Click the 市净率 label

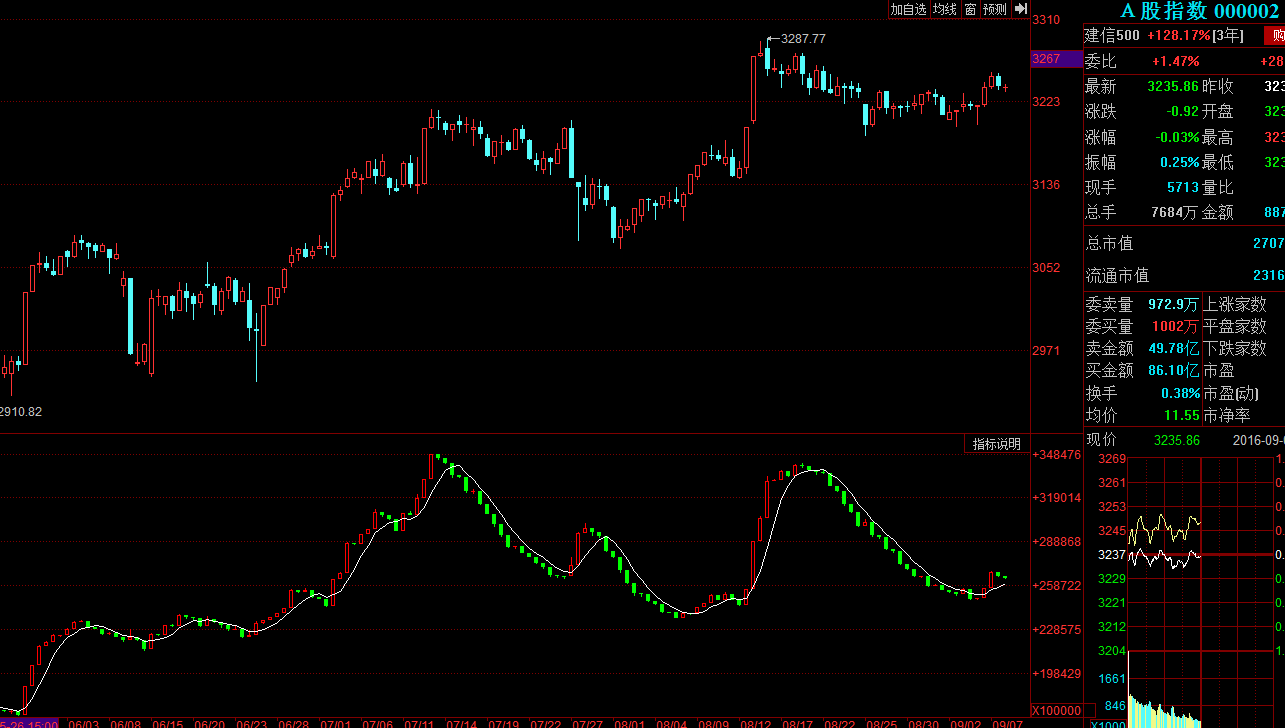point(1227,415)
